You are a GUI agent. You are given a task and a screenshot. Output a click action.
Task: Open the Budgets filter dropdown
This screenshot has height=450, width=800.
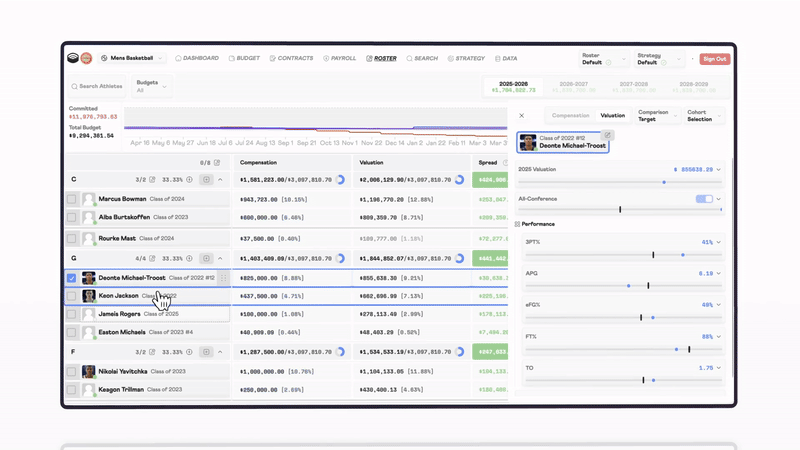152,86
